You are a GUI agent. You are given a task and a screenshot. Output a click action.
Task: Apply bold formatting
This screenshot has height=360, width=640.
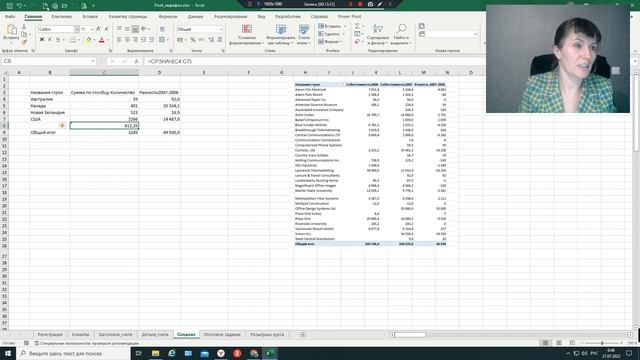tap(42, 40)
